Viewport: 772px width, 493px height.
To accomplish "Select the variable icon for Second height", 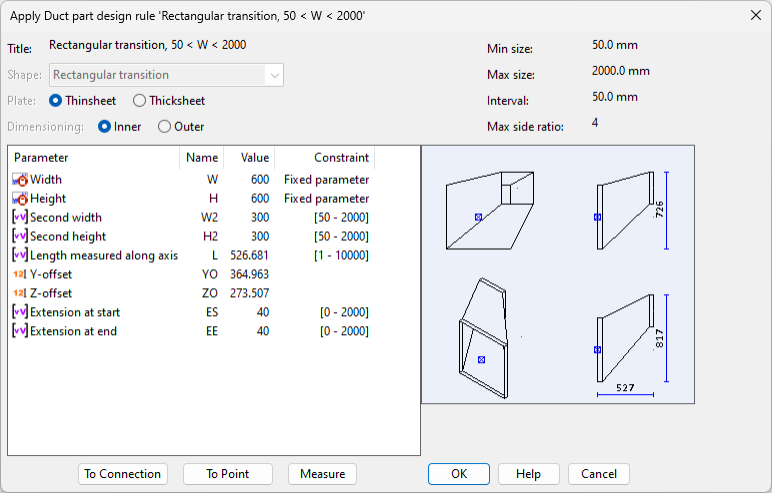I will [x=20, y=237].
